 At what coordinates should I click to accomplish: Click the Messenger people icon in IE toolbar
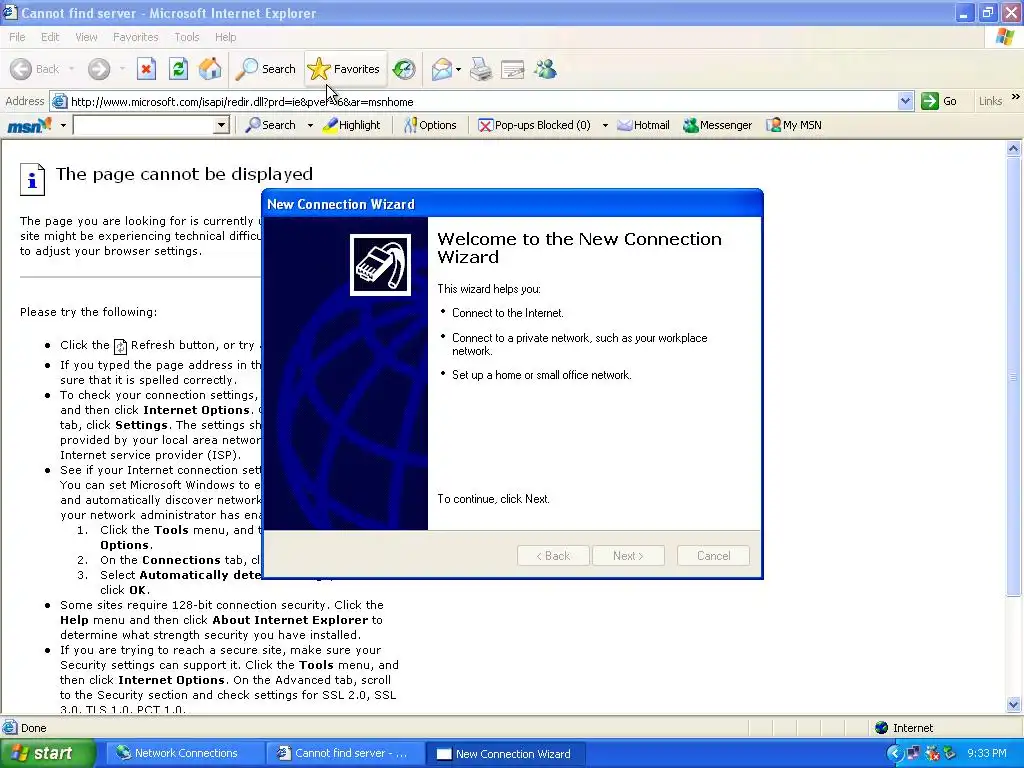545,69
